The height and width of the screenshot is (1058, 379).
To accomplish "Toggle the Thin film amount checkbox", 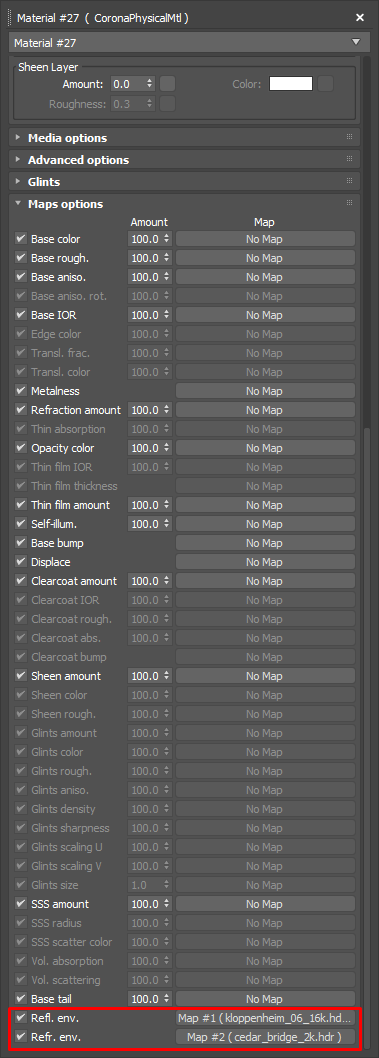I will point(21,505).
